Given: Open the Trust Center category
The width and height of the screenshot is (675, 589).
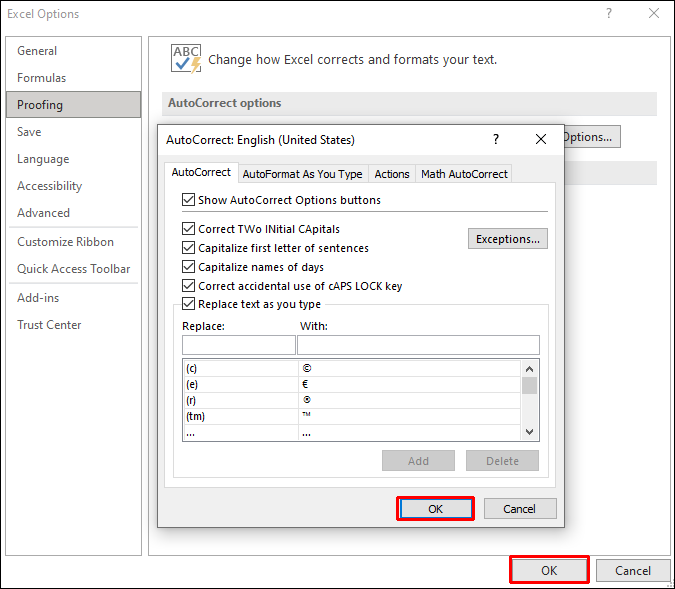Looking at the screenshot, I should pyautogui.click(x=73, y=325).
